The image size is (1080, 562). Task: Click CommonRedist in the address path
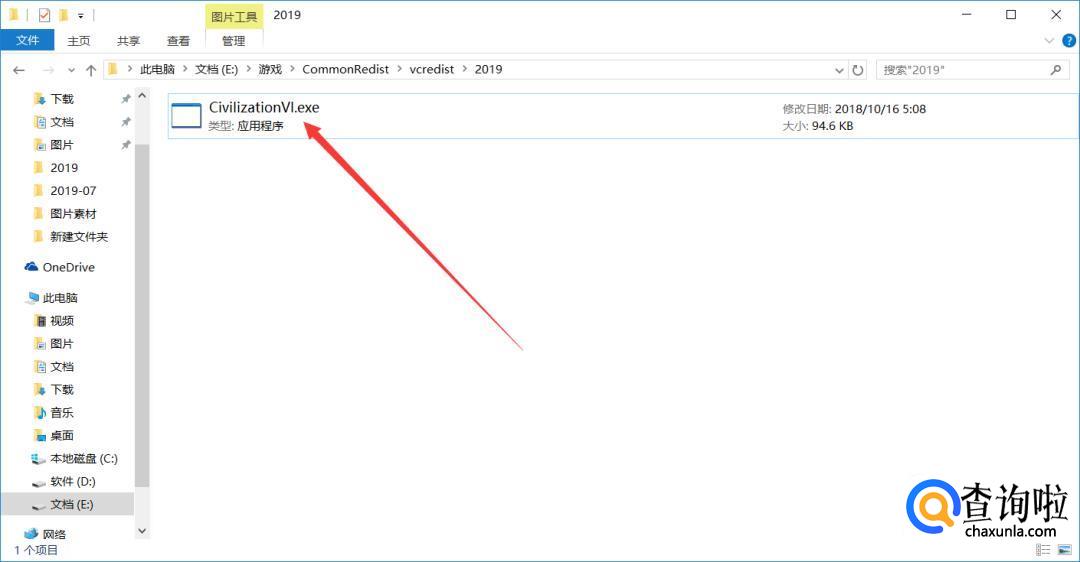[345, 70]
